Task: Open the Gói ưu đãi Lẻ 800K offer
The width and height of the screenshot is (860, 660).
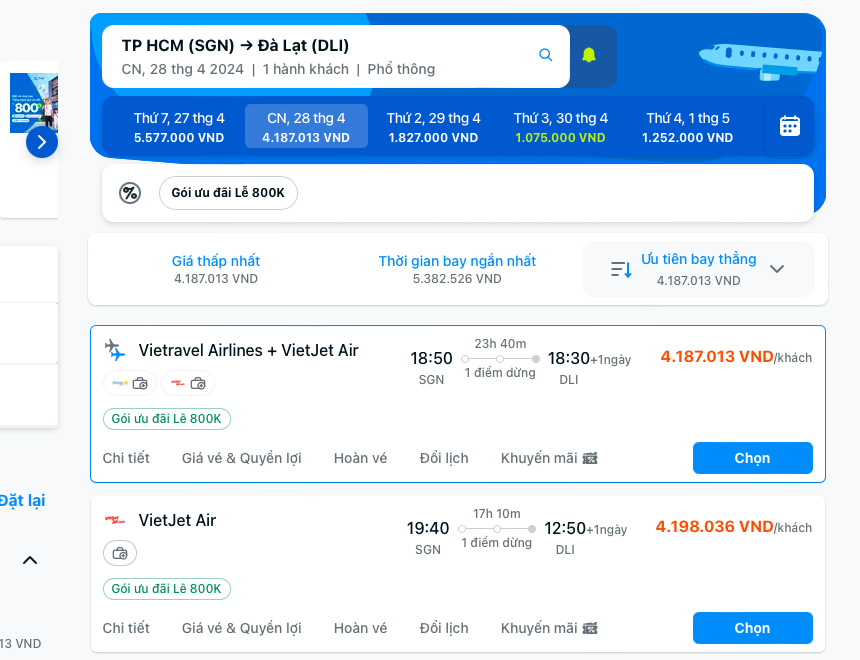Action: point(228,192)
